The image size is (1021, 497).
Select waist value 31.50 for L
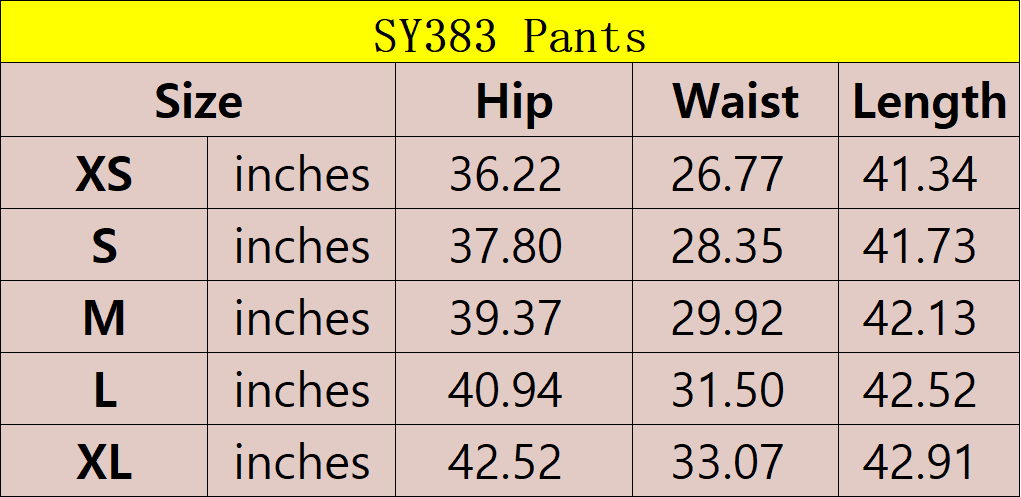tap(727, 391)
